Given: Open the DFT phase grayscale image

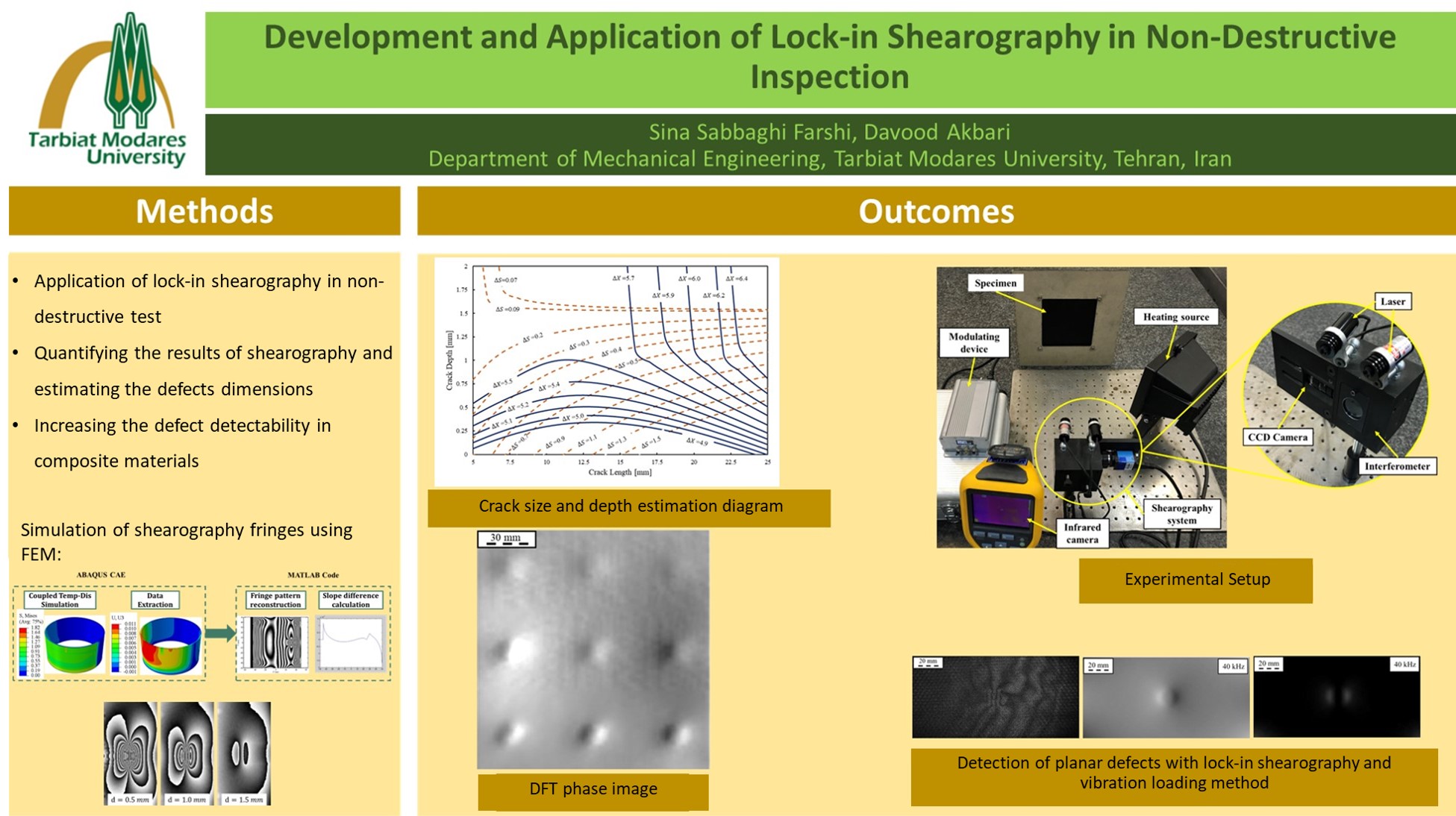Looking at the screenshot, I should tap(593, 649).
